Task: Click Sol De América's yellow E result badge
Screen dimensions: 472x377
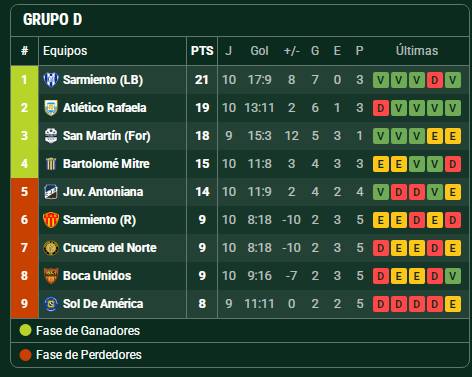Action: point(453,304)
